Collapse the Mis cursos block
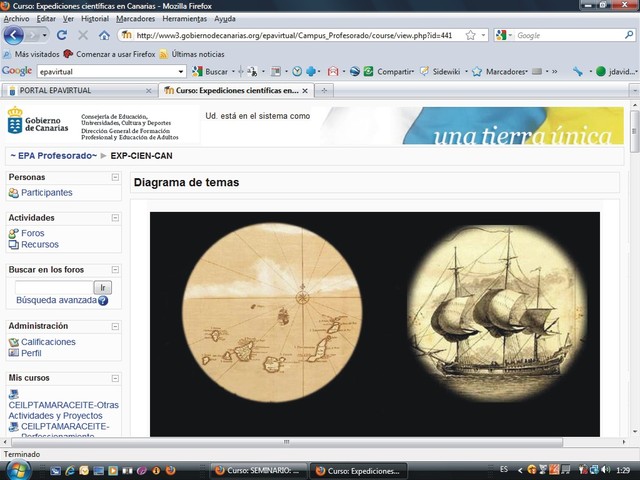 point(115,378)
